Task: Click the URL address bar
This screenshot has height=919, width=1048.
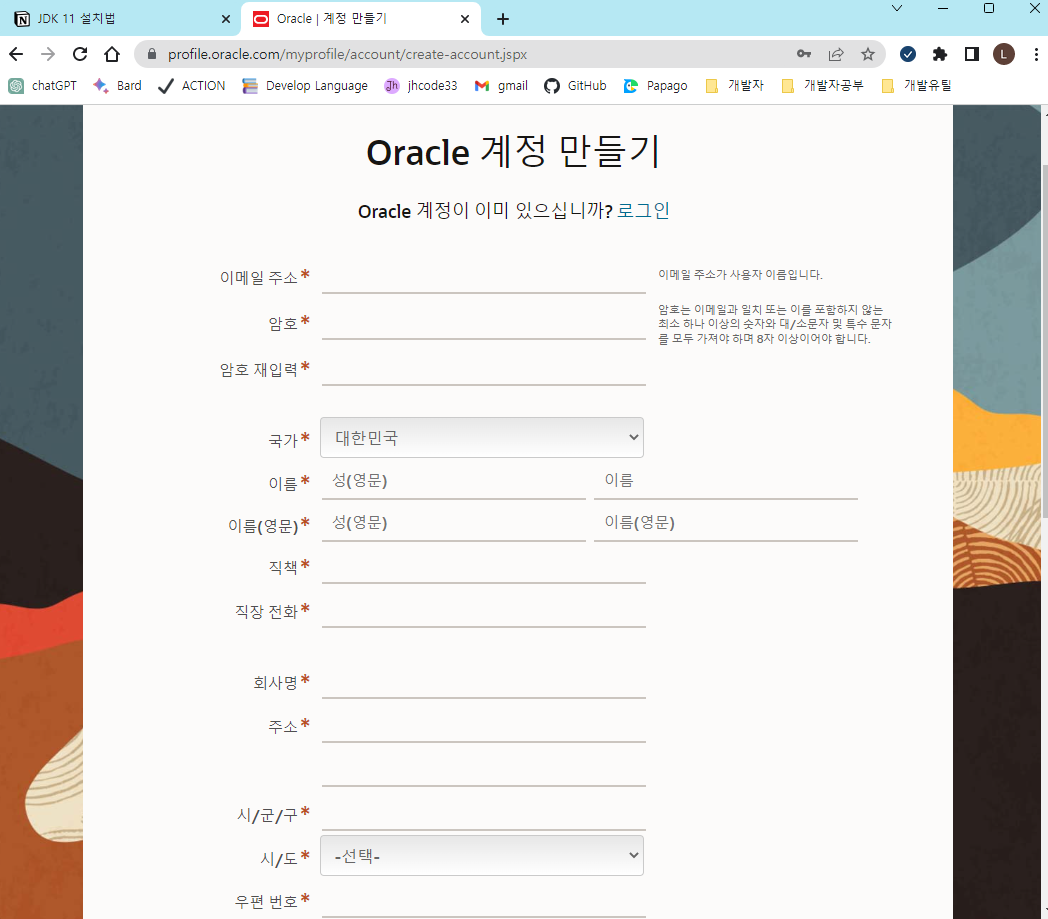Action: (x=468, y=54)
